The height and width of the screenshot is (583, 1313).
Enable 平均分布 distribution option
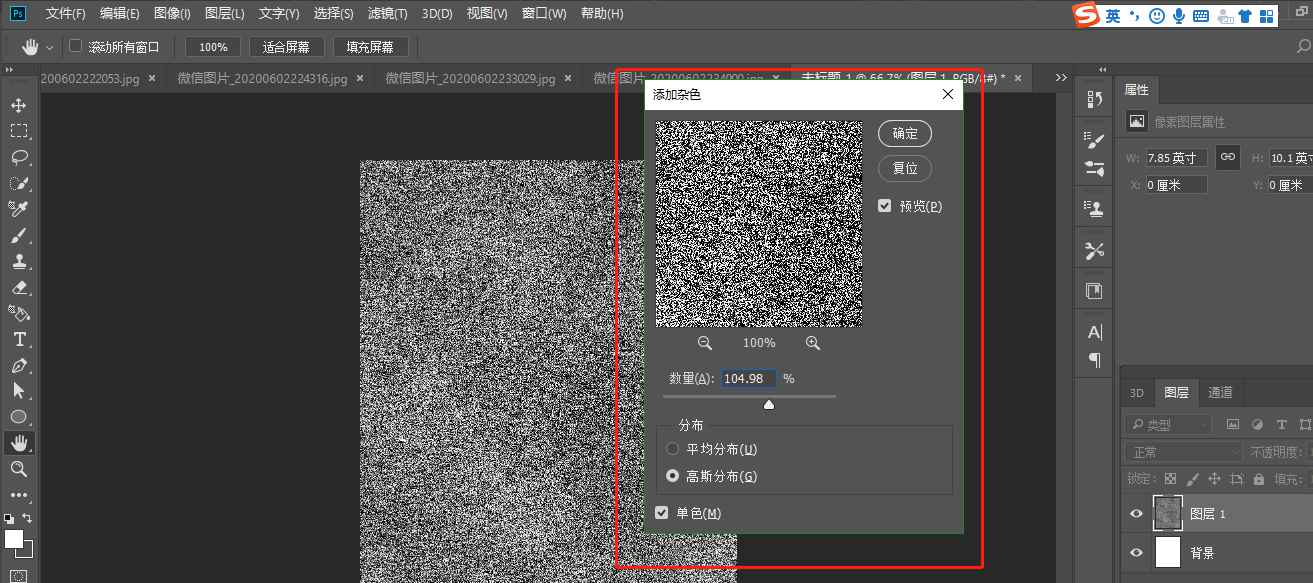(x=672, y=448)
